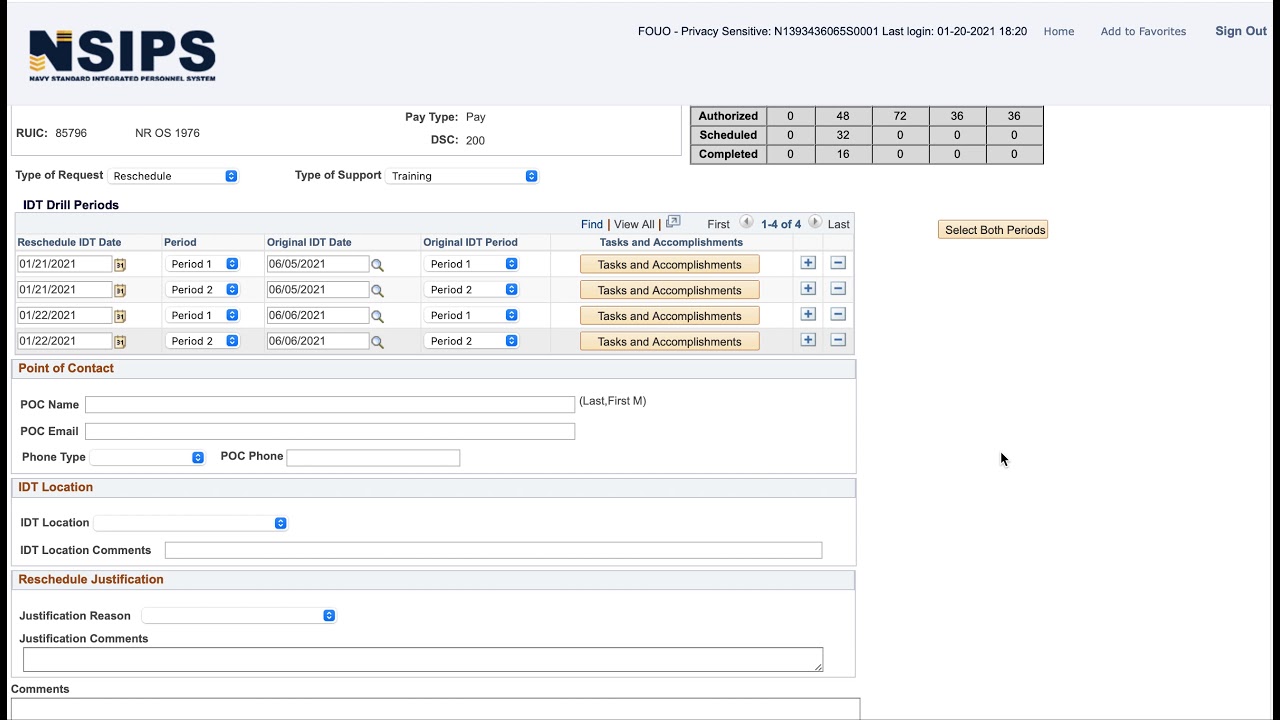Open Tasks and Accomplishments for second row
The image size is (1280, 720).
(670, 290)
